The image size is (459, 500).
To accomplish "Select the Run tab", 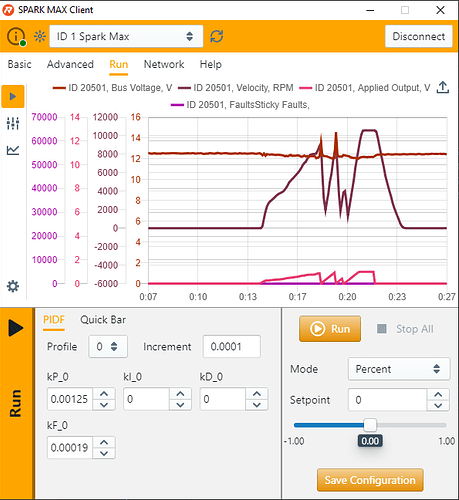I will pyautogui.click(x=119, y=64).
